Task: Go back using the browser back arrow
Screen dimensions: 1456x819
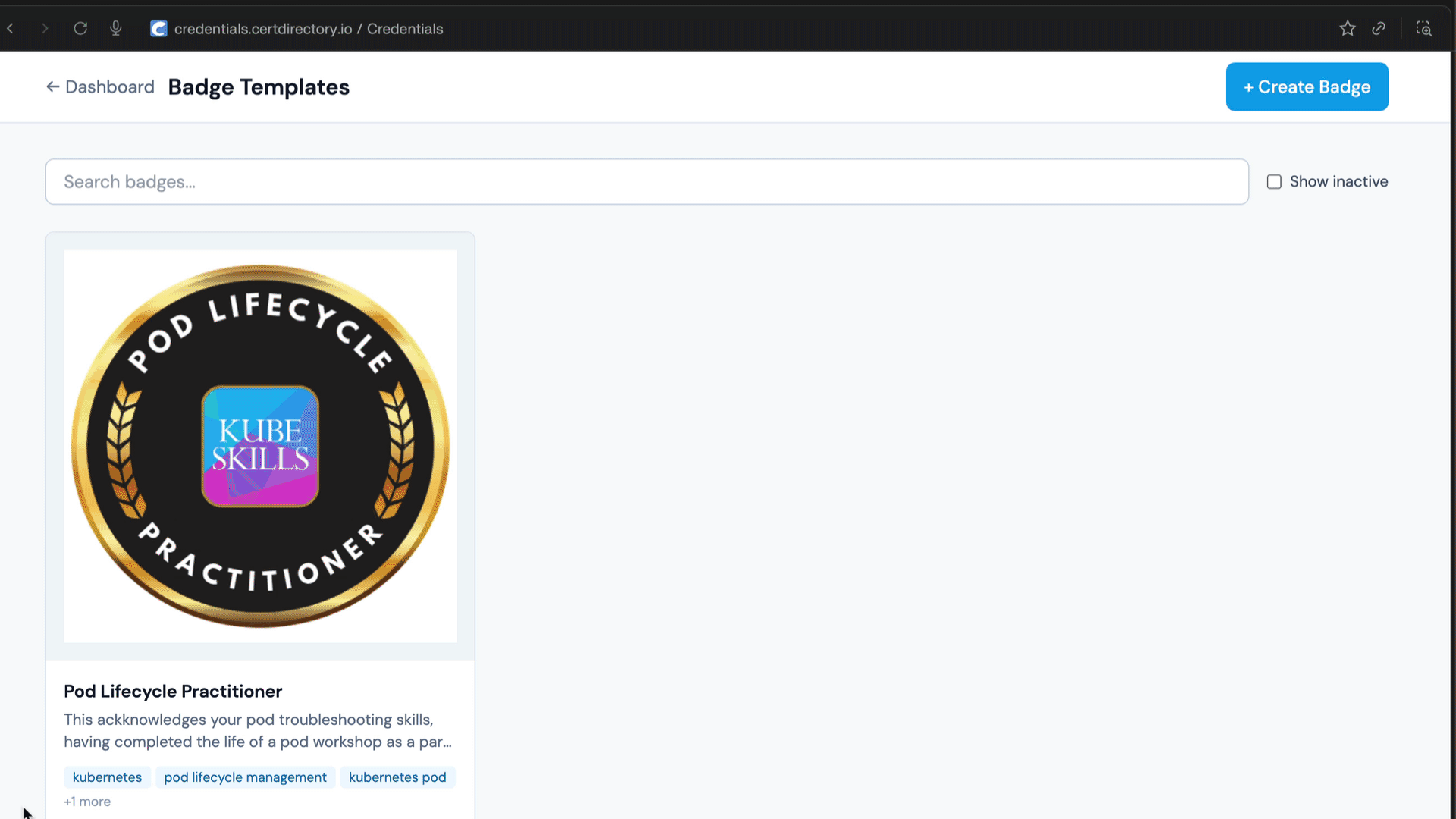Action: pyautogui.click(x=11, y=29)
